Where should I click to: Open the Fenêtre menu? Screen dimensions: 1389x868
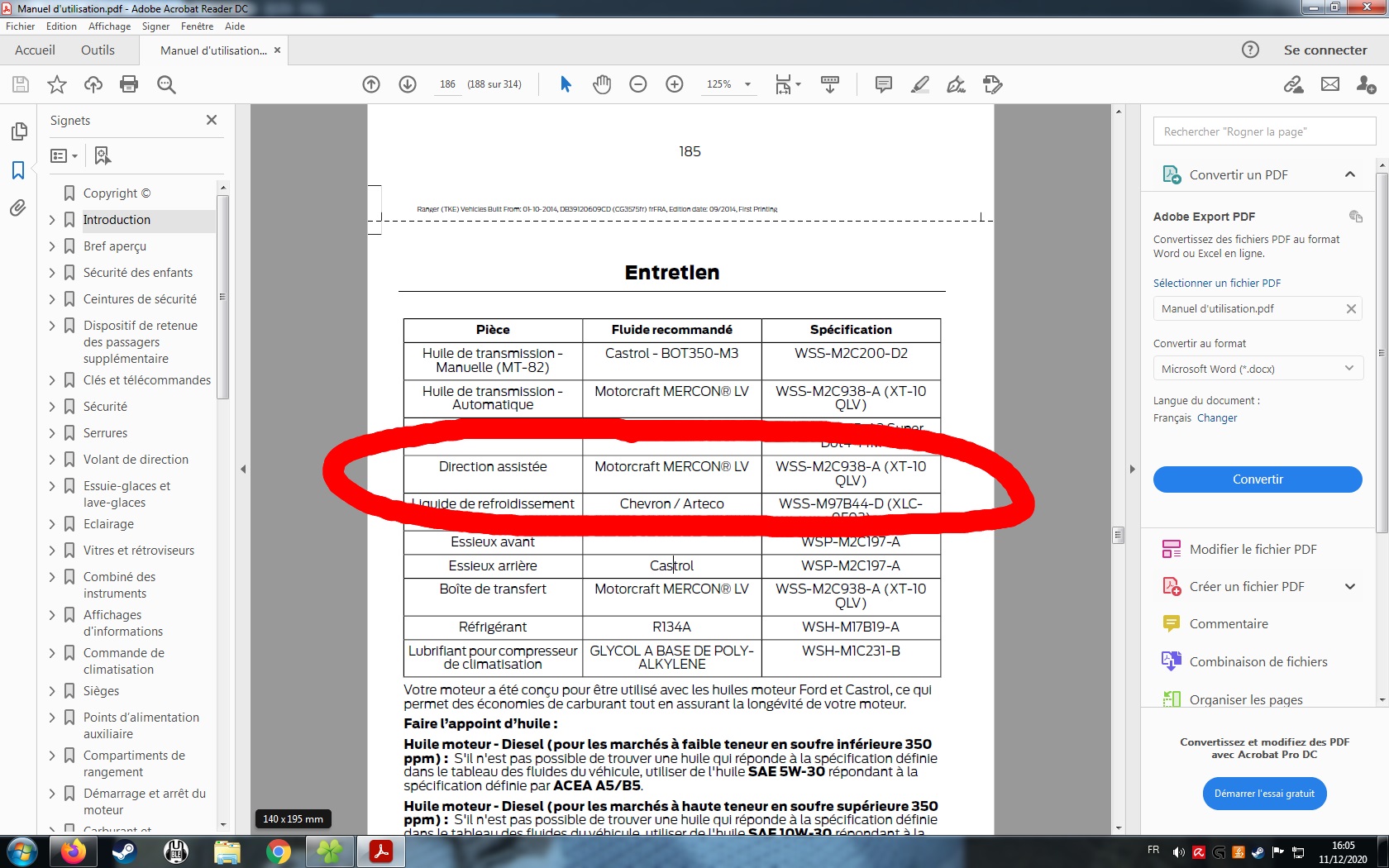(198, 26)
